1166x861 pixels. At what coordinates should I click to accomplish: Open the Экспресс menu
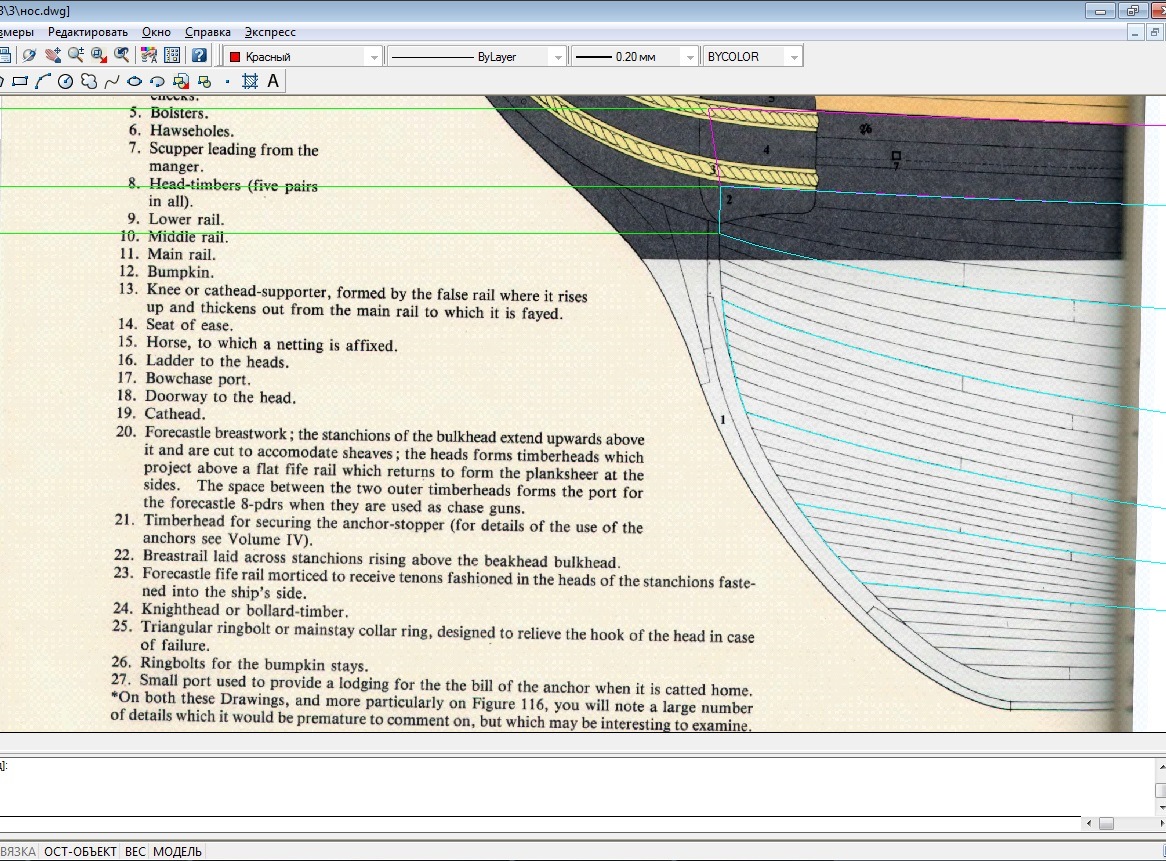click(270, 32)
